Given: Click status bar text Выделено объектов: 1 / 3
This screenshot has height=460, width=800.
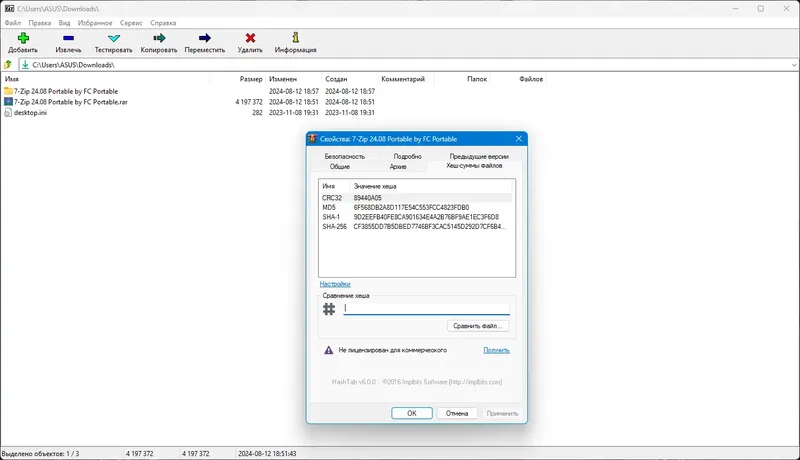Looking at the screenshot, I should click(40, 453).
